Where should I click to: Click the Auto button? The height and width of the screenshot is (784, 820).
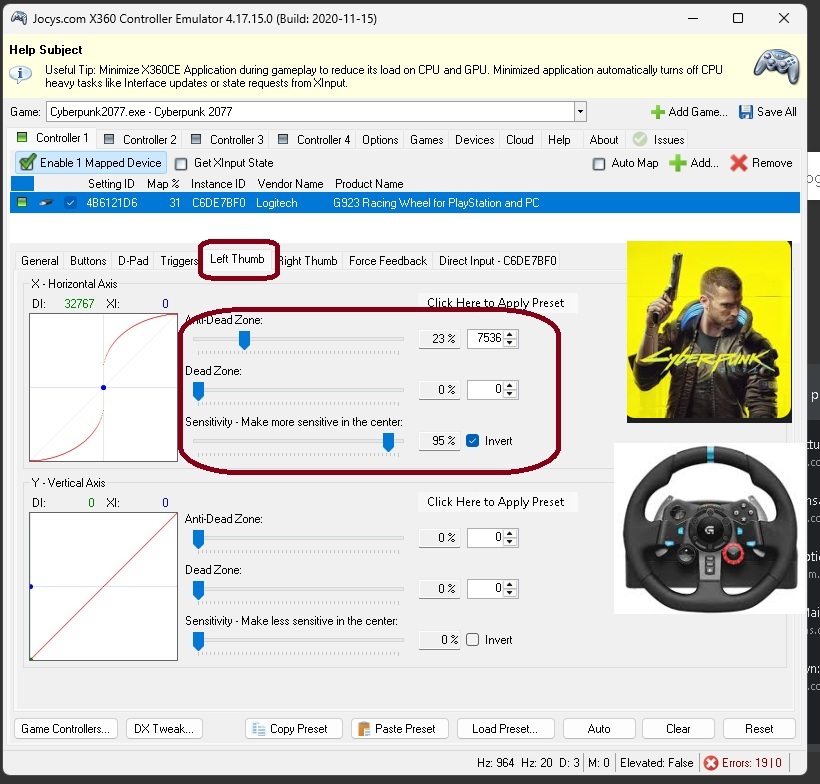click(599, 729)
